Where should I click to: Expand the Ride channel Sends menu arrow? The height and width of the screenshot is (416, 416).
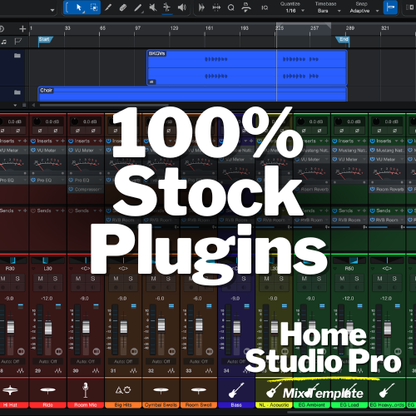tap(57, 211)
